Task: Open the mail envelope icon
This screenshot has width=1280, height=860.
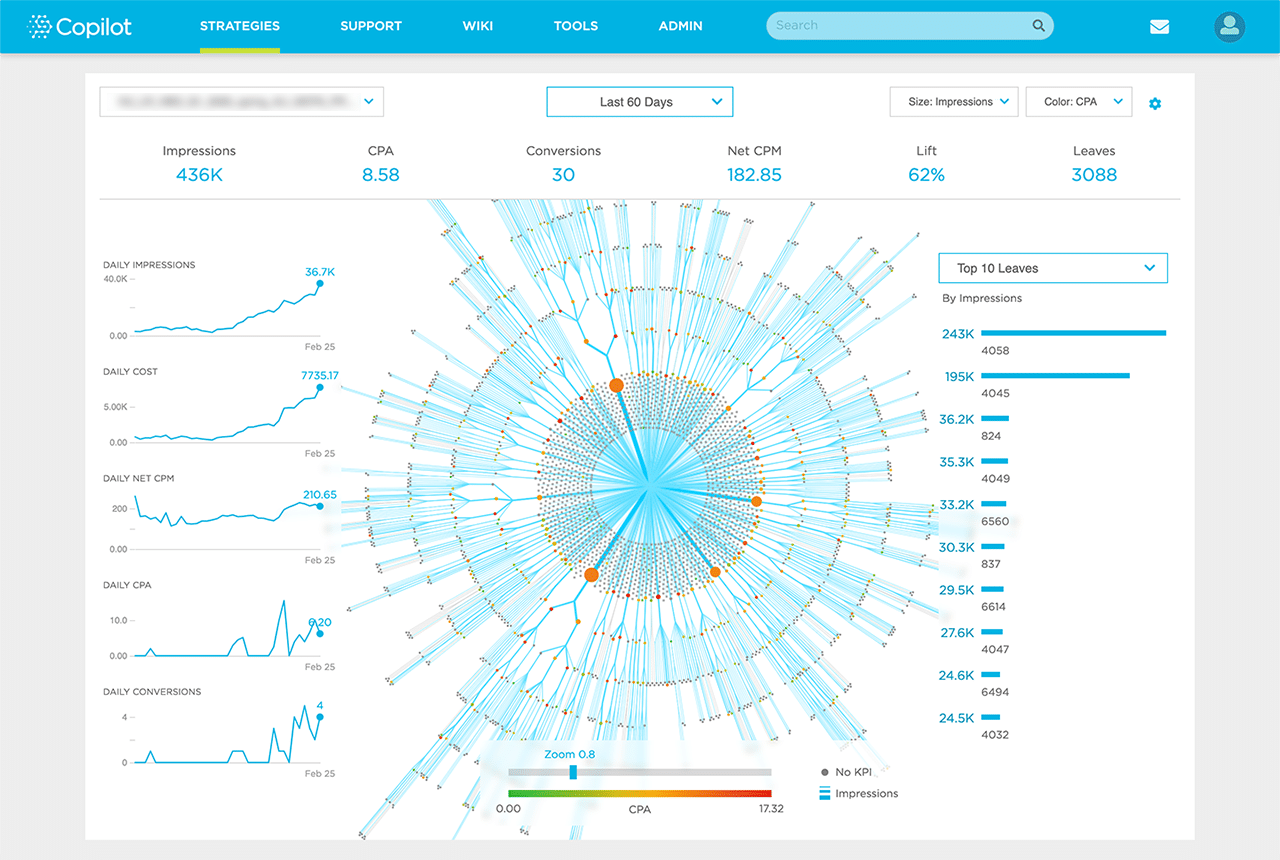Action: [x=1159, y=27]
